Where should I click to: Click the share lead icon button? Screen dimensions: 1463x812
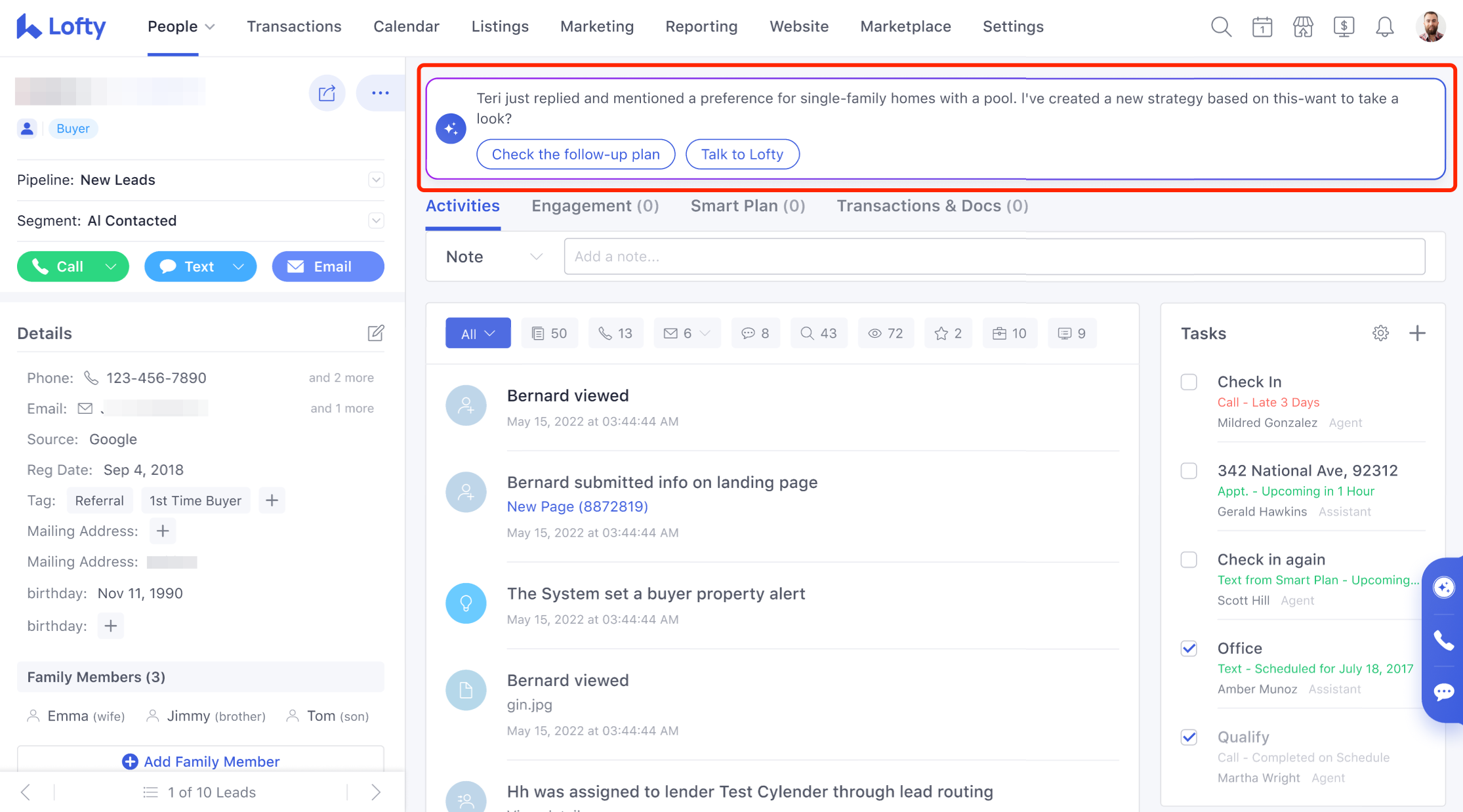click(327, 93)
